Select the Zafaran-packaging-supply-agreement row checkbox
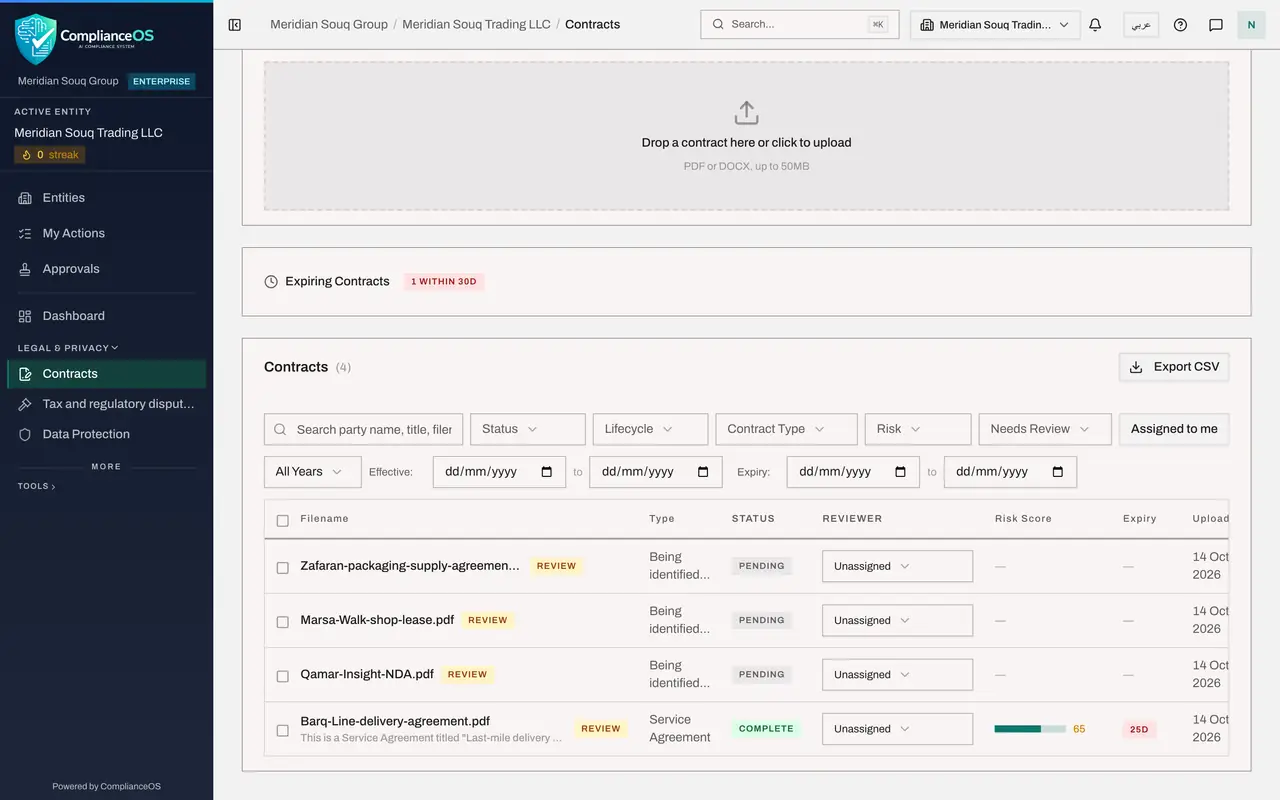Viewport: 1280px width, 800px height. [x=282, y=567]
